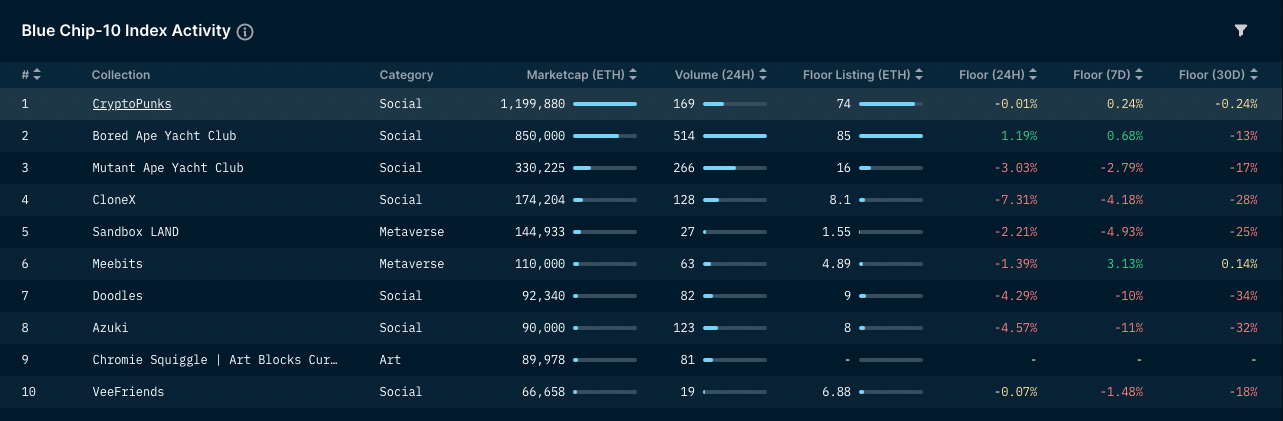Click Meebits 7D floor change 3.13%
The width and height of the screenshot is (1283, 421).
click(1125, 264)
